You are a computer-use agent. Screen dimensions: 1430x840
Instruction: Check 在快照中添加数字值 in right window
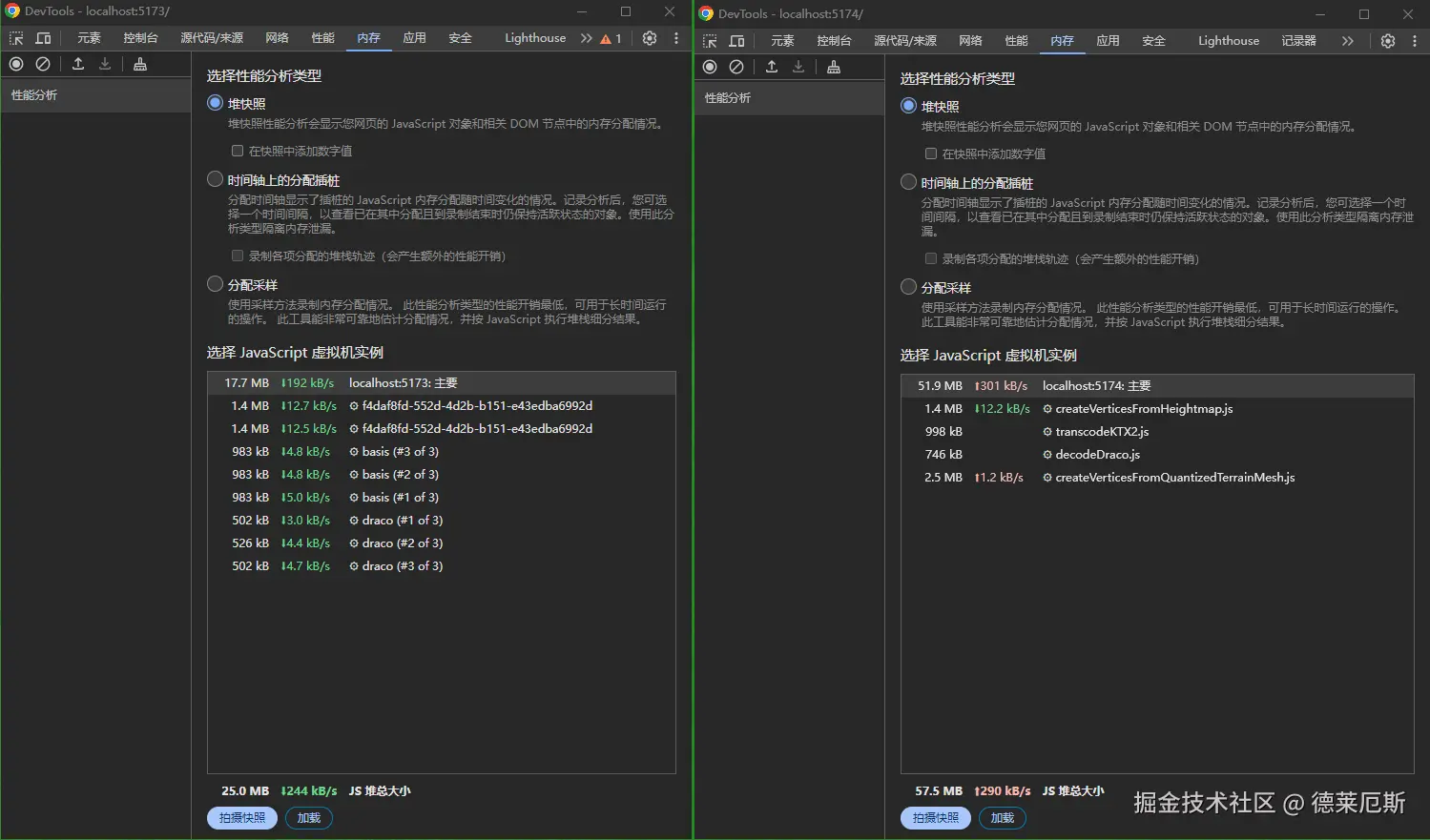click(931, 154)
